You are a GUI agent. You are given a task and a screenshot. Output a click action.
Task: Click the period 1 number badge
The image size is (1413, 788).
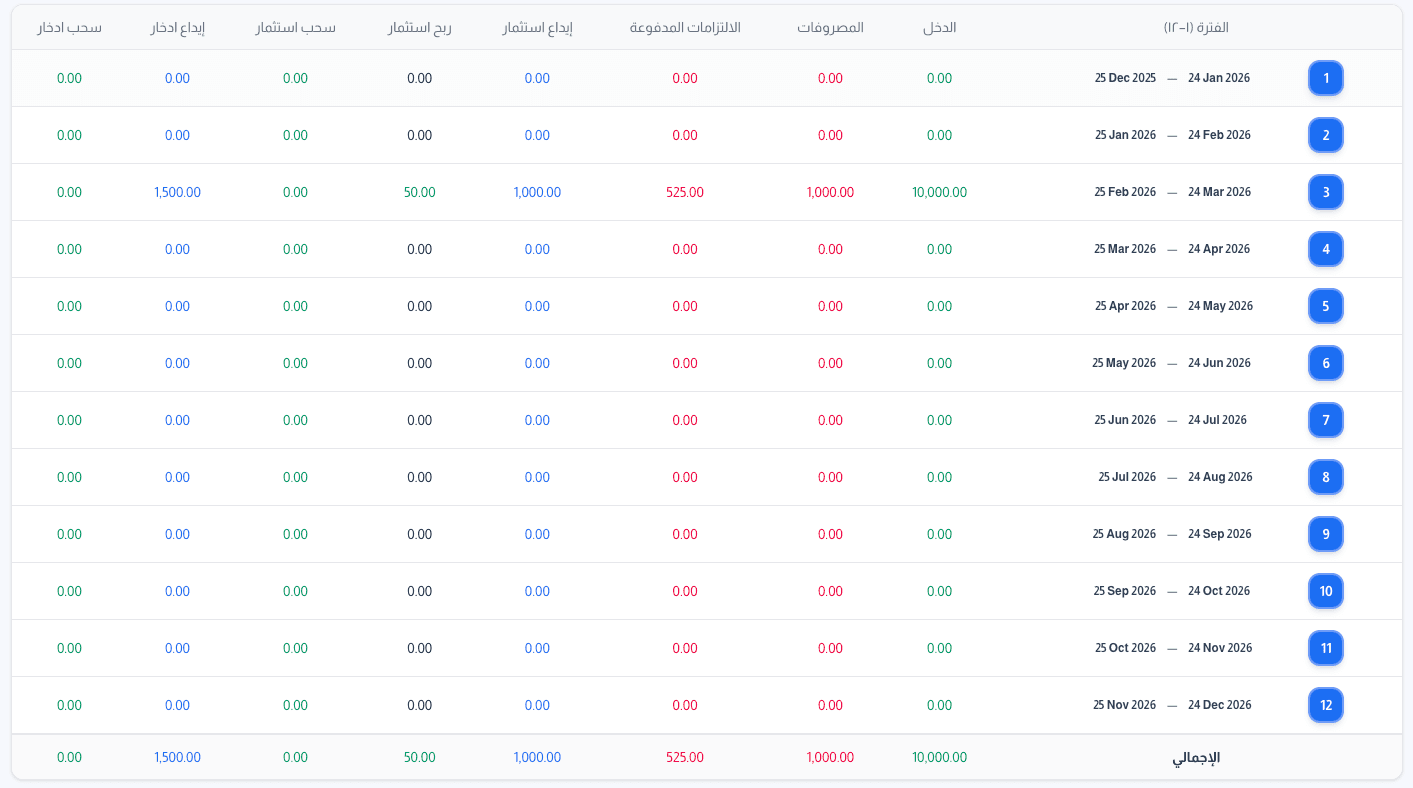pyautogui.click(x=1325, y=78)
